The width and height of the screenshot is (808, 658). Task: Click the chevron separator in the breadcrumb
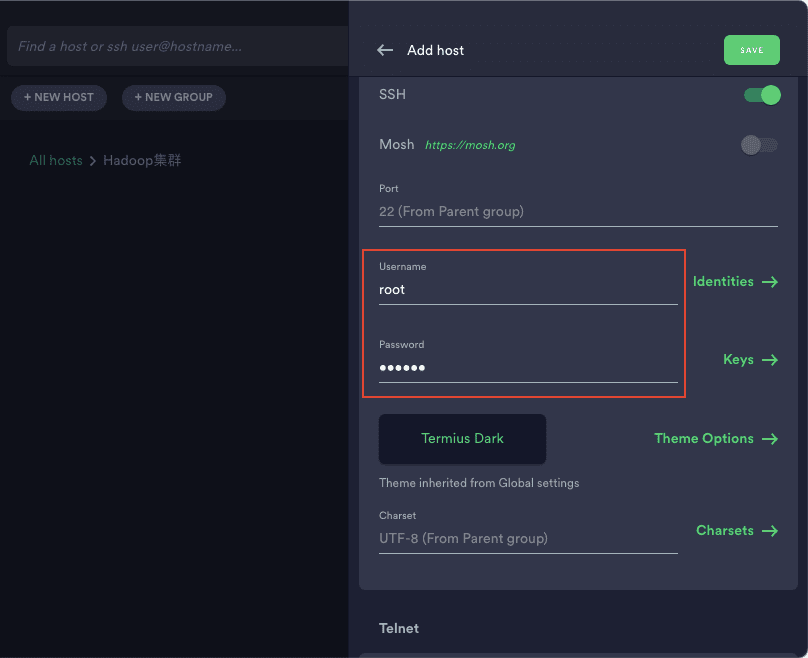point(93,161)
